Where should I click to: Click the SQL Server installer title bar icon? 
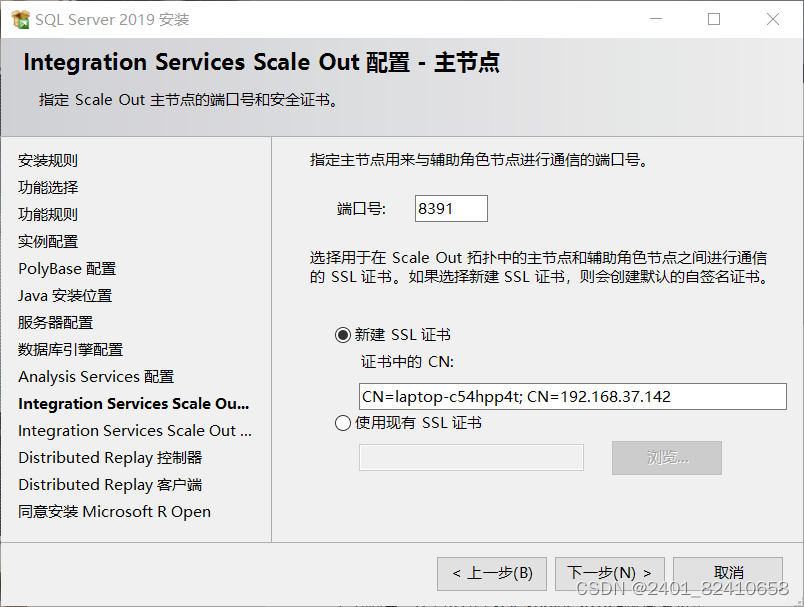pyautogui.click(x=21, y=19)
